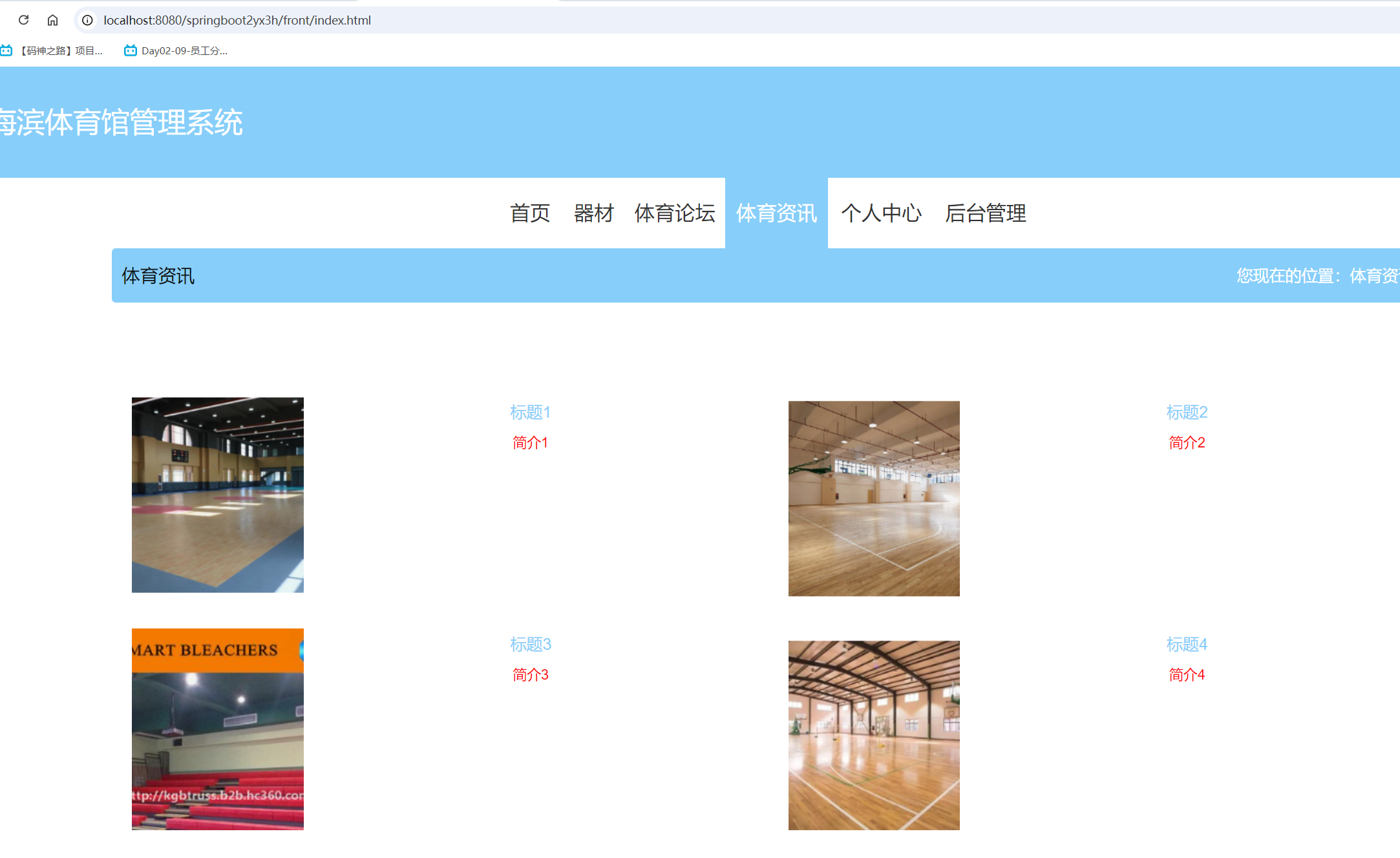Select the 器材 navigation item
This screenshot has height=858, width=1400.
click(x=593, y=213)
